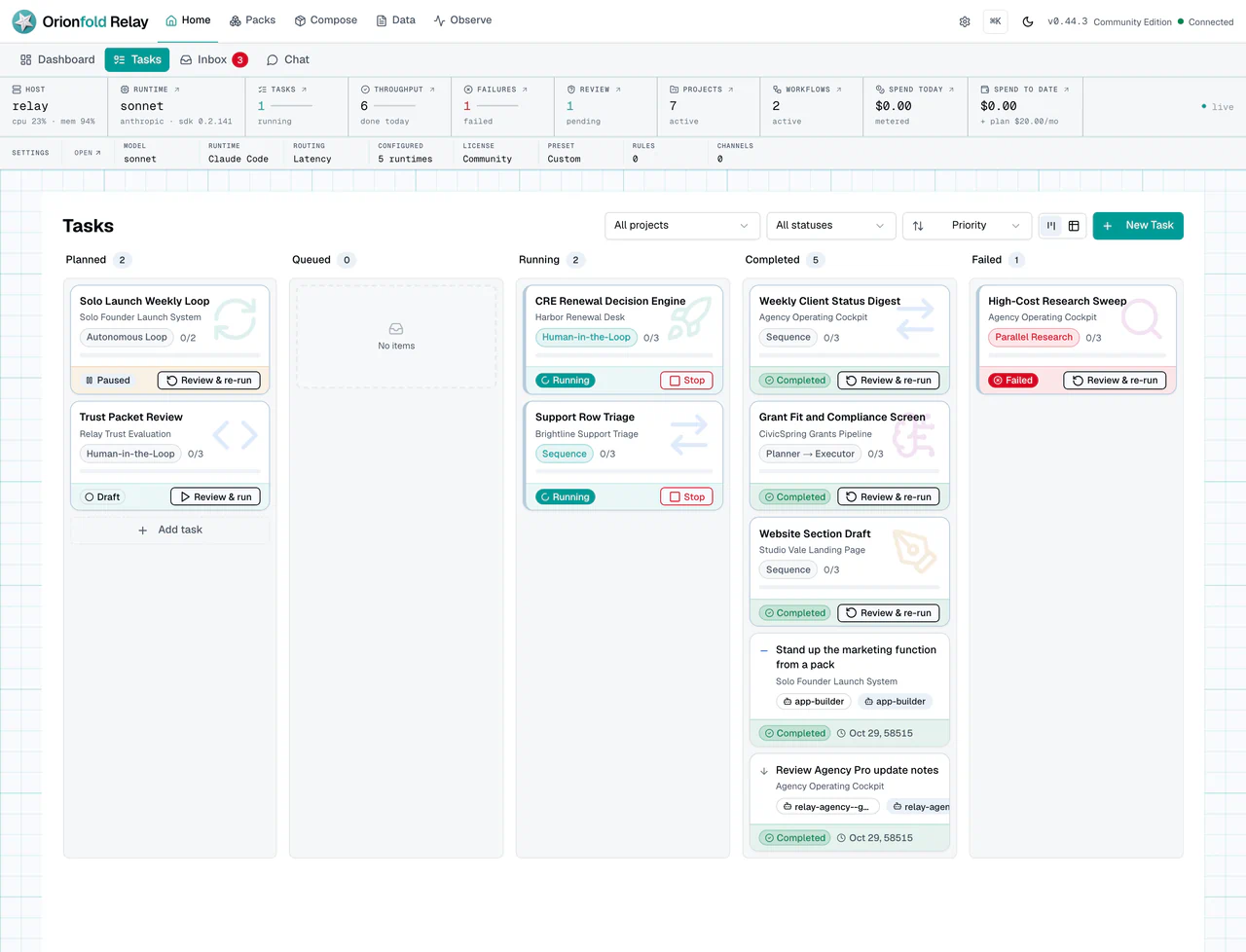
Task: Stop the Support Row Triage task
Action: 686,496
